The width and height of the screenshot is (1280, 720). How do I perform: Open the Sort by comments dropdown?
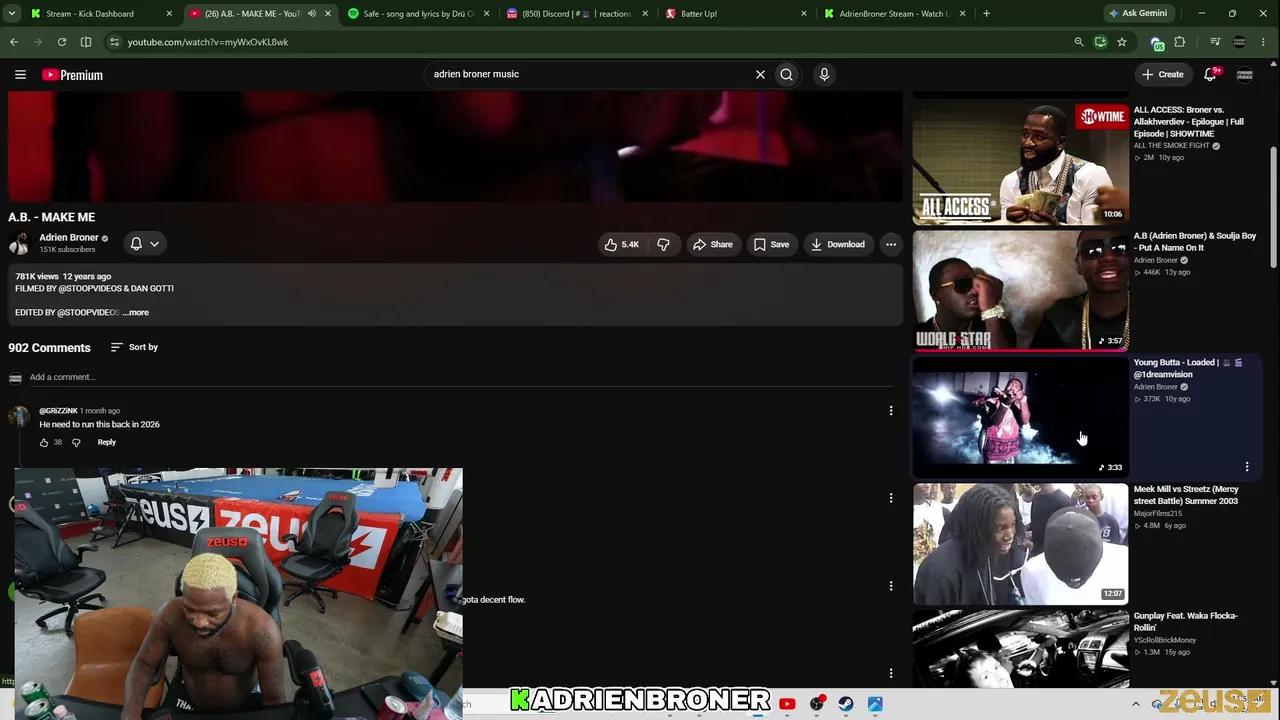click(134, 347)
